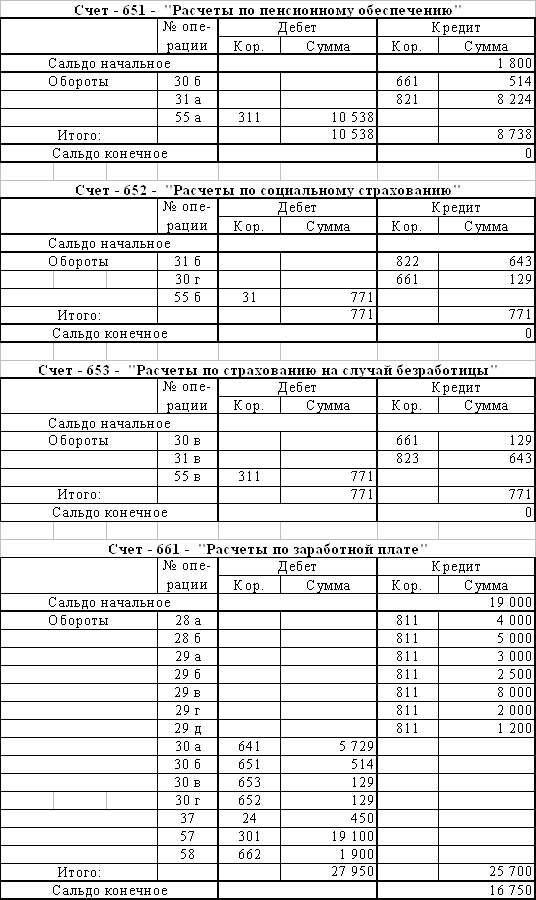536x900 pixels.
Task: Click the 27 950 debit total cell
Action: (328, 872)
